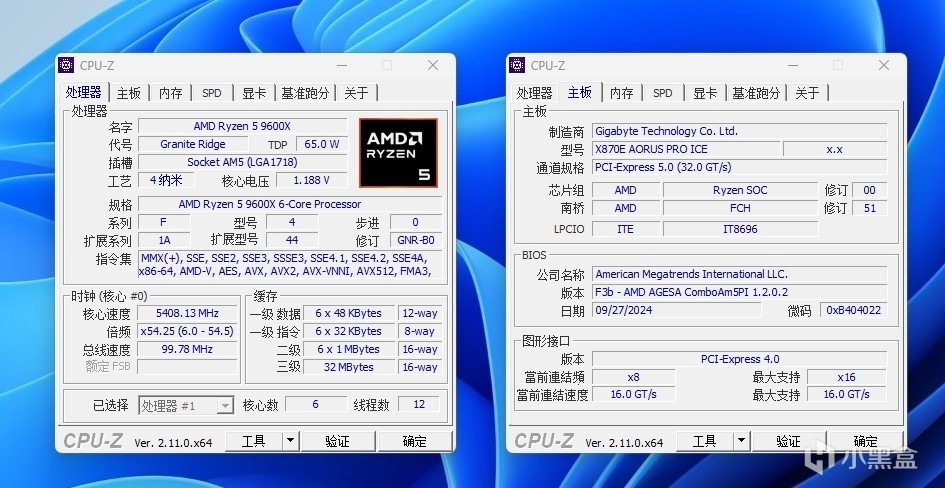Switch to SPD tab in left window

212,93
